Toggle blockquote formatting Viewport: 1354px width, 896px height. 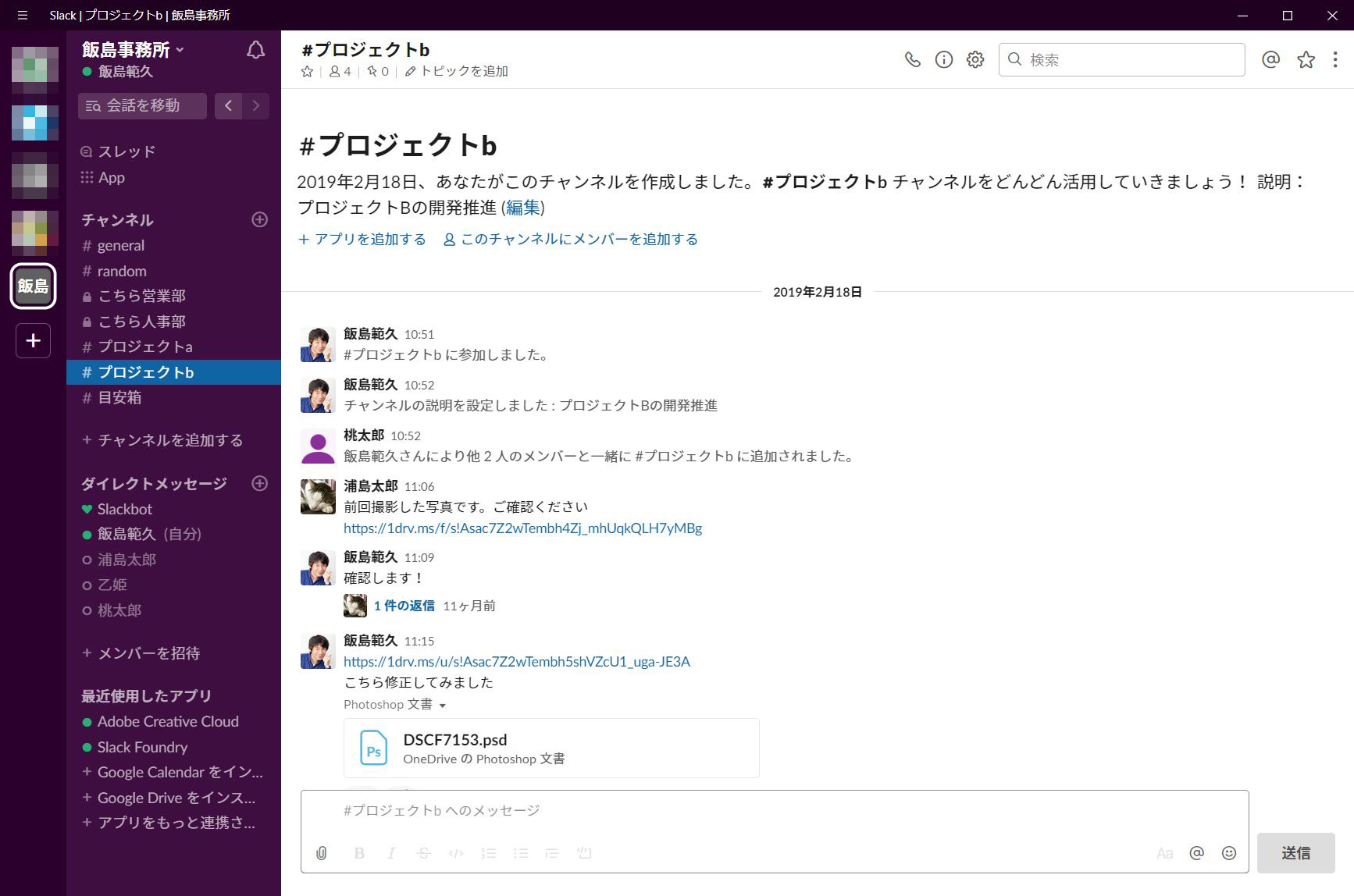click(x=552, y=853)
